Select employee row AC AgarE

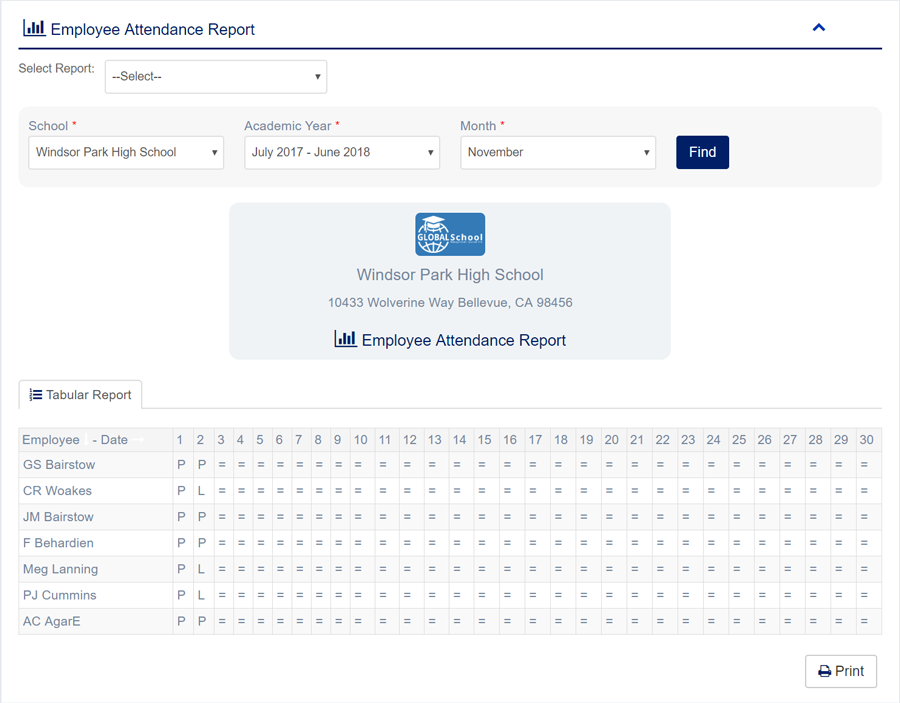point(450,622)
